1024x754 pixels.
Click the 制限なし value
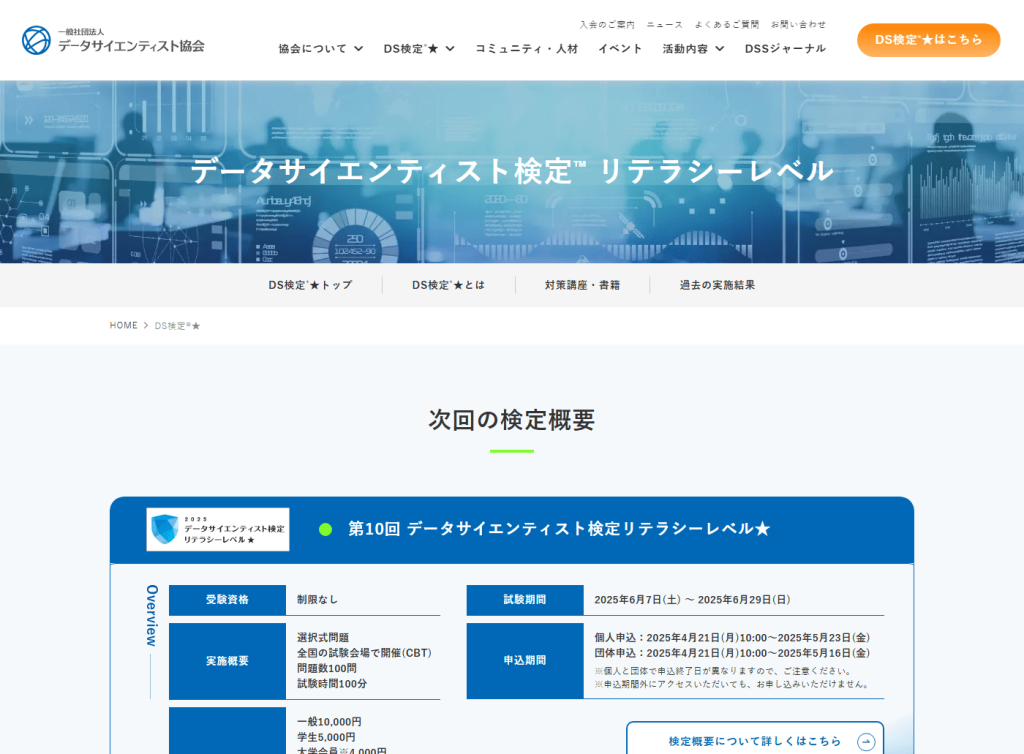pos(317,599)
